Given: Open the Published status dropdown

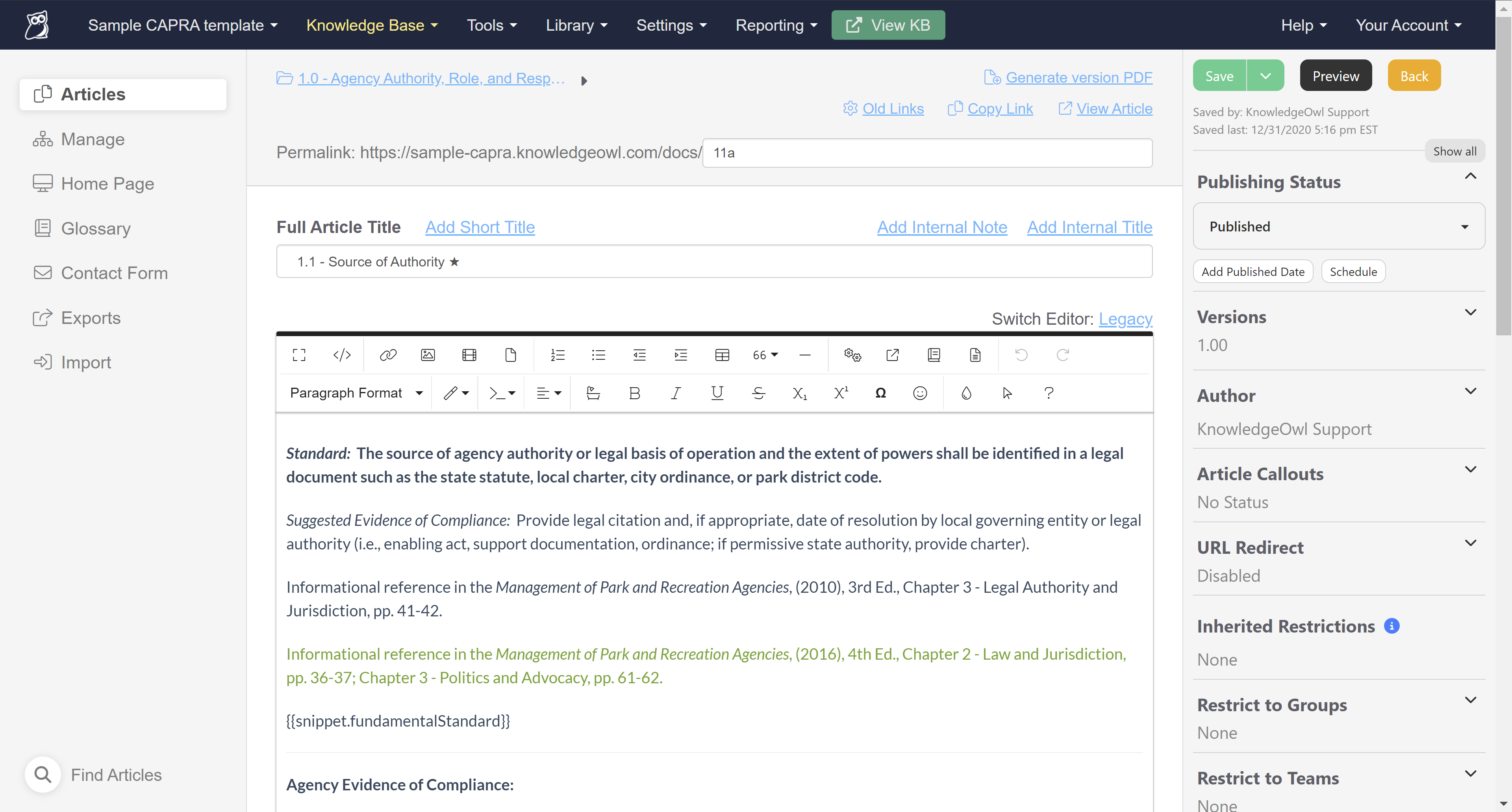Looking at the screenshot, I should pos(1338,226).
